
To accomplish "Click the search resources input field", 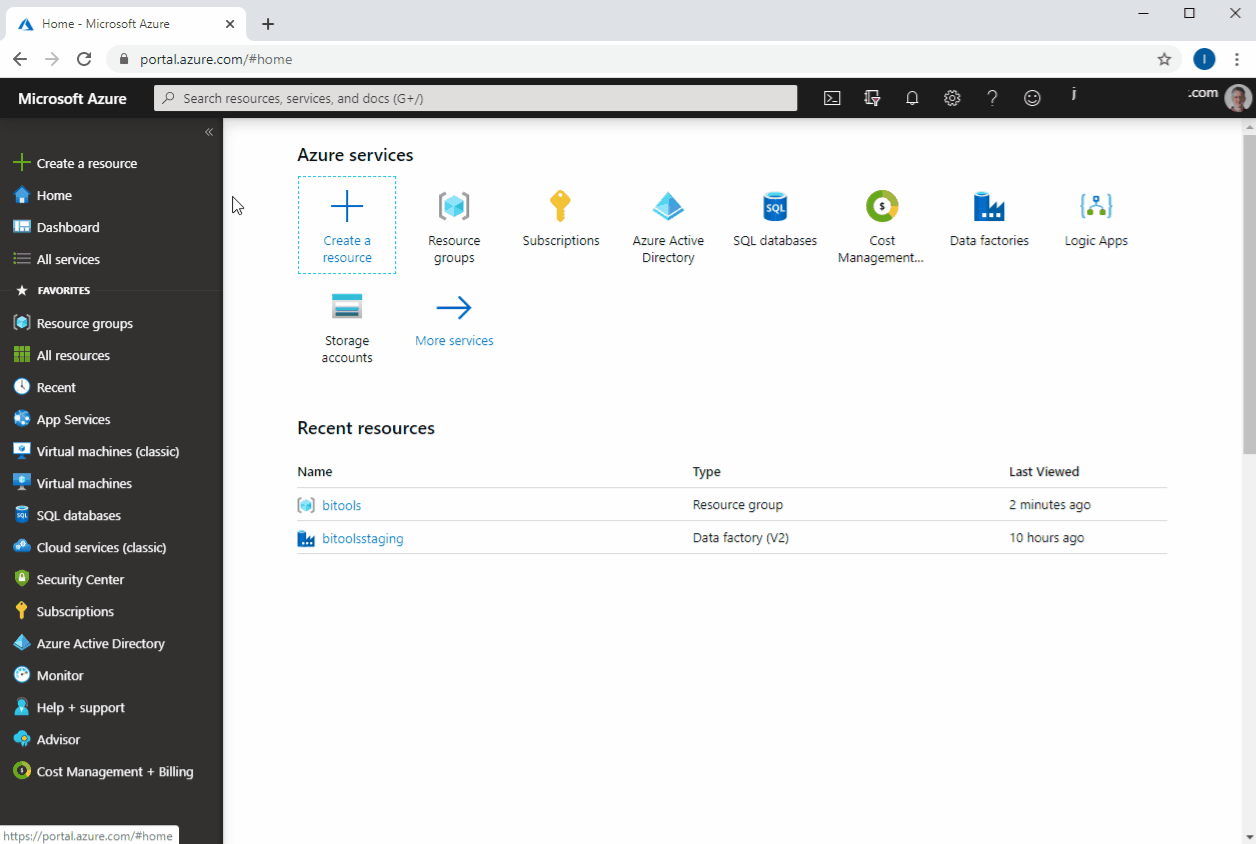I will click(x=475, y=97).
